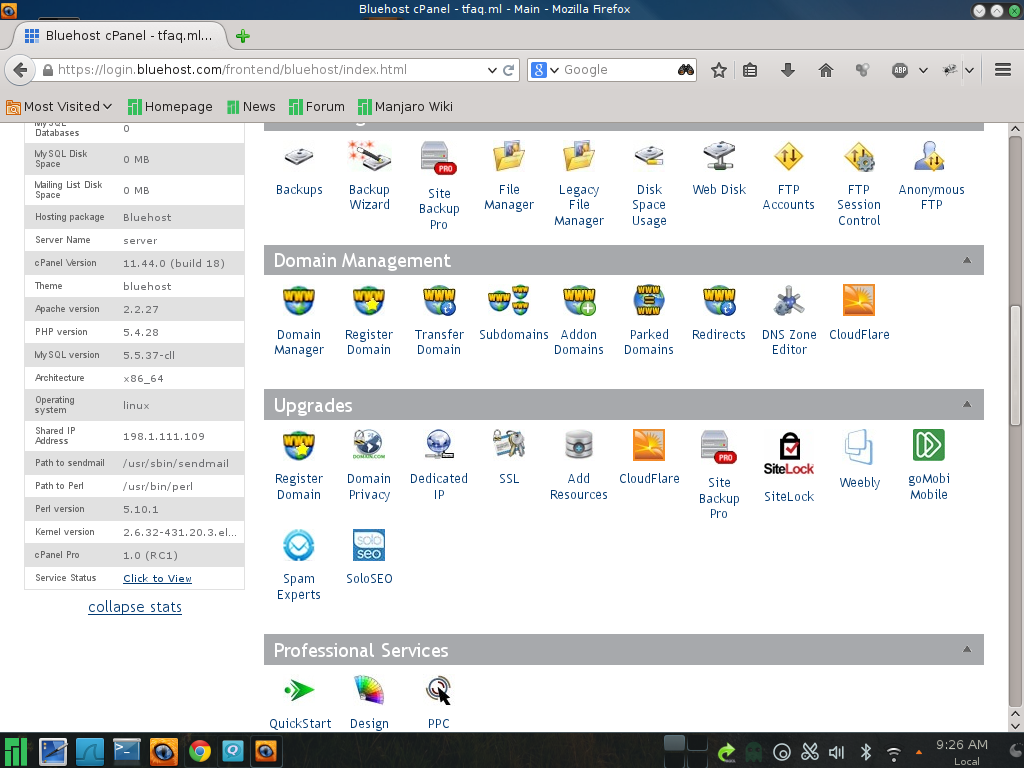This screenshot has width=1024, height=768.
Task: Open Chrome from the taskbar
Action: pos(200,751)
